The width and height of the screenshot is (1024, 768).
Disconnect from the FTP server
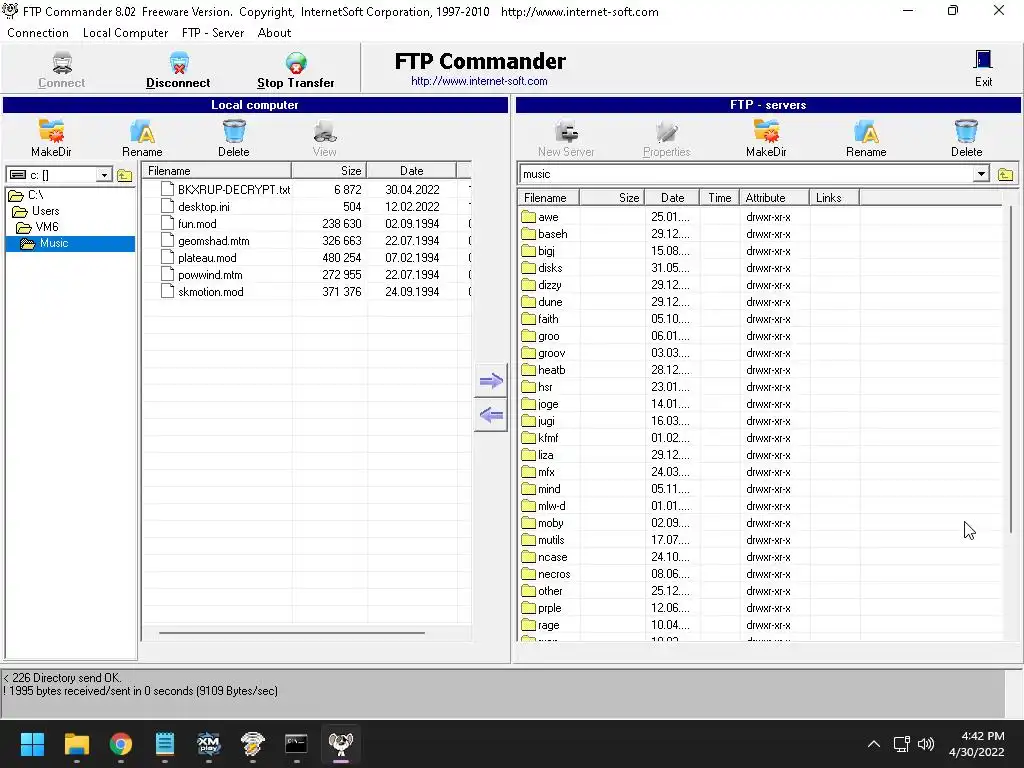[178, 70]
